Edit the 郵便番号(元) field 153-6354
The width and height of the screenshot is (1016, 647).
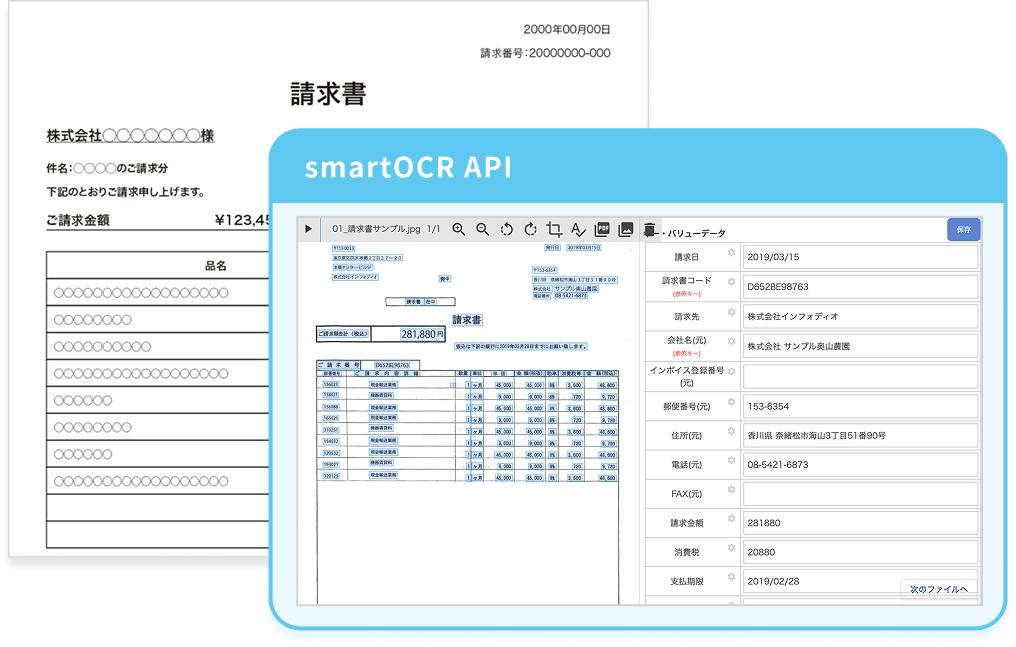[860, 407]
